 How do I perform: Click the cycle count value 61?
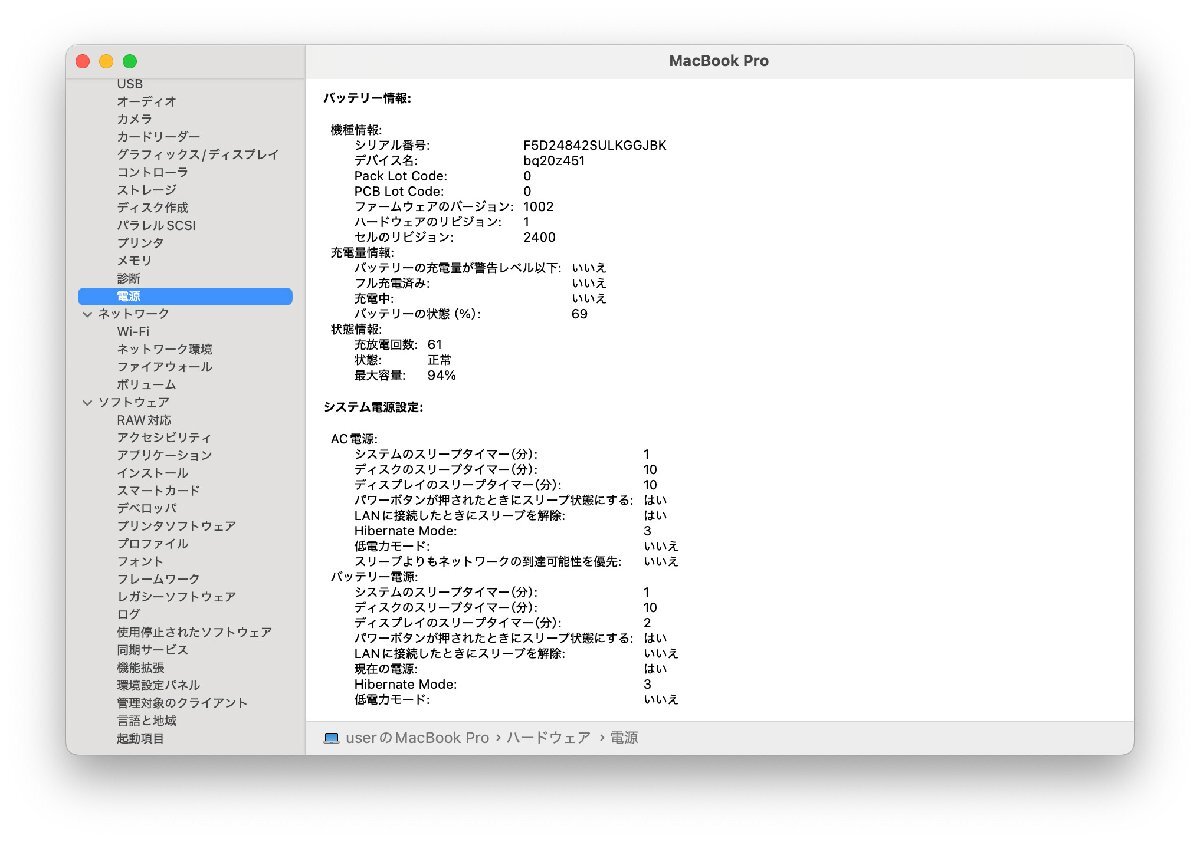point(435,344)
